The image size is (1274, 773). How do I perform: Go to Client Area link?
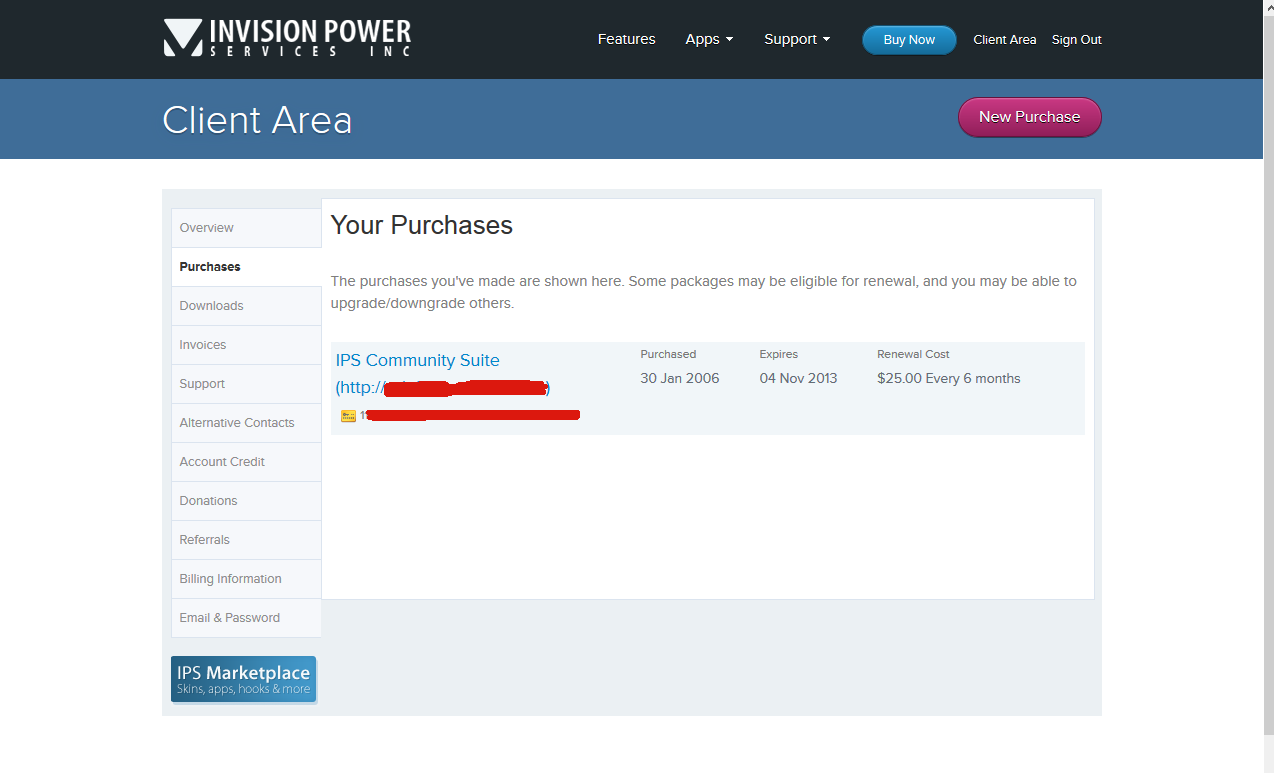[1004, 40]
